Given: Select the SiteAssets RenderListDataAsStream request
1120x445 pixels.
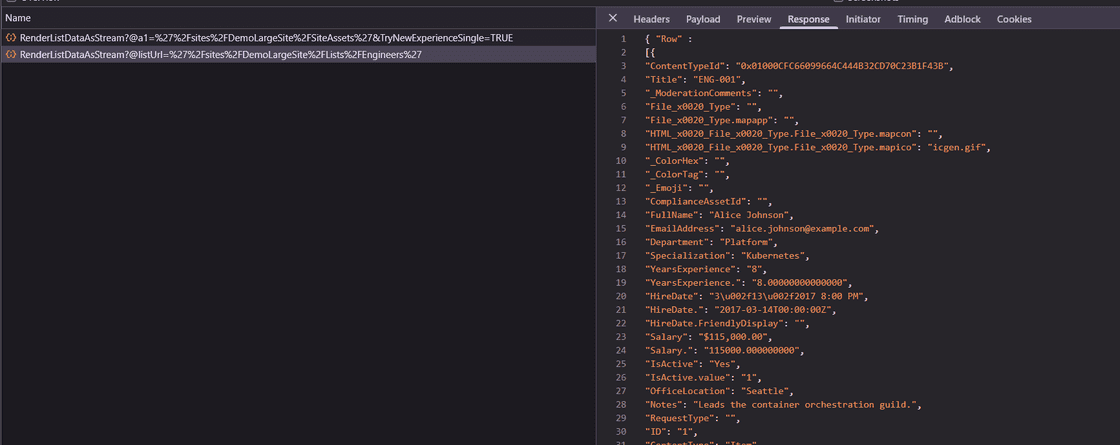Looking at the screenshot, I should tap(298, 38).
